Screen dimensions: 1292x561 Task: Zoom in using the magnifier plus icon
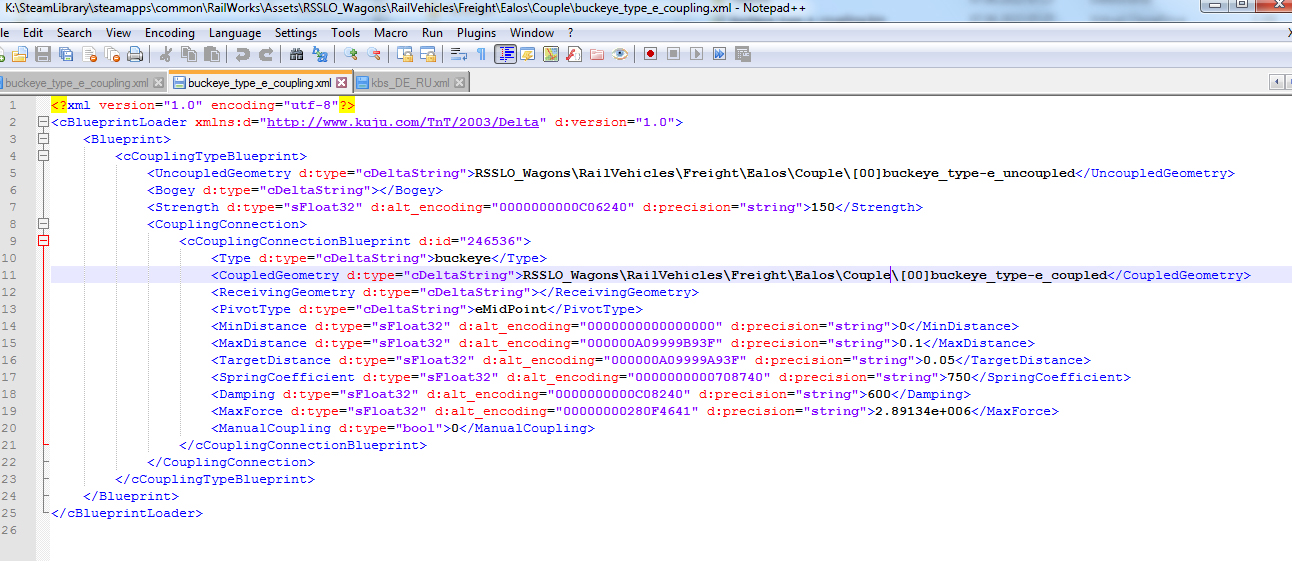(x=351, y=54)
